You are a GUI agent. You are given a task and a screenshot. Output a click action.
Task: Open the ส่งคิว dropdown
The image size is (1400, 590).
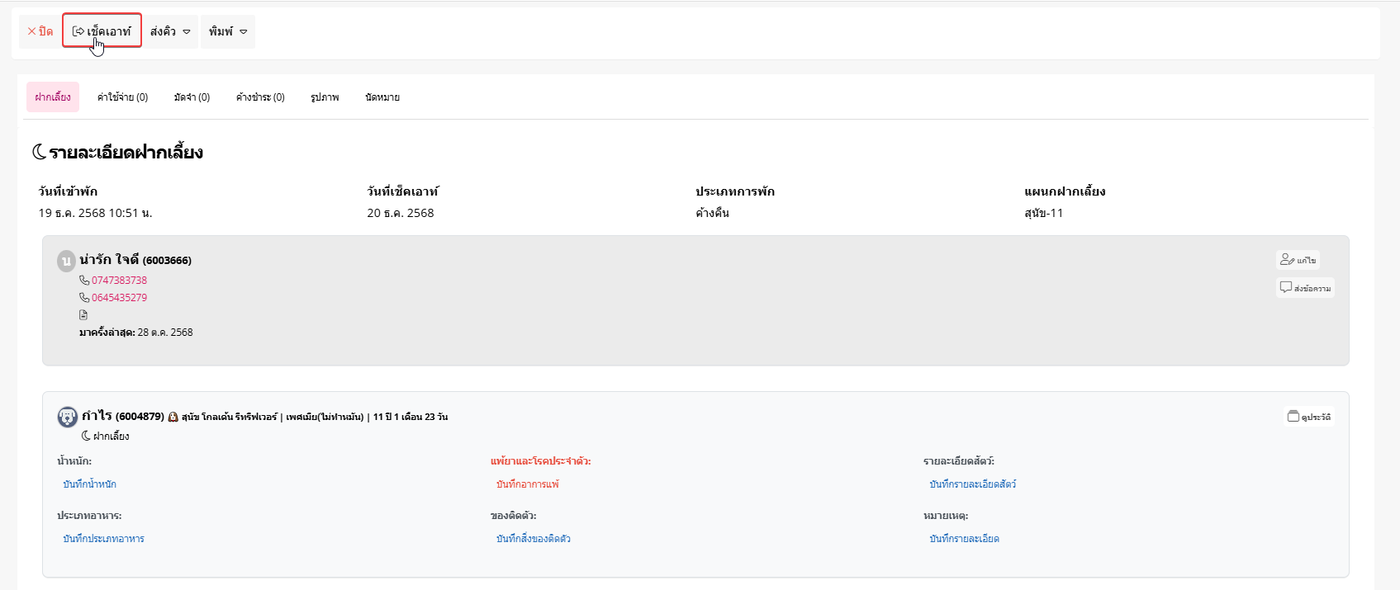(170, 31)
